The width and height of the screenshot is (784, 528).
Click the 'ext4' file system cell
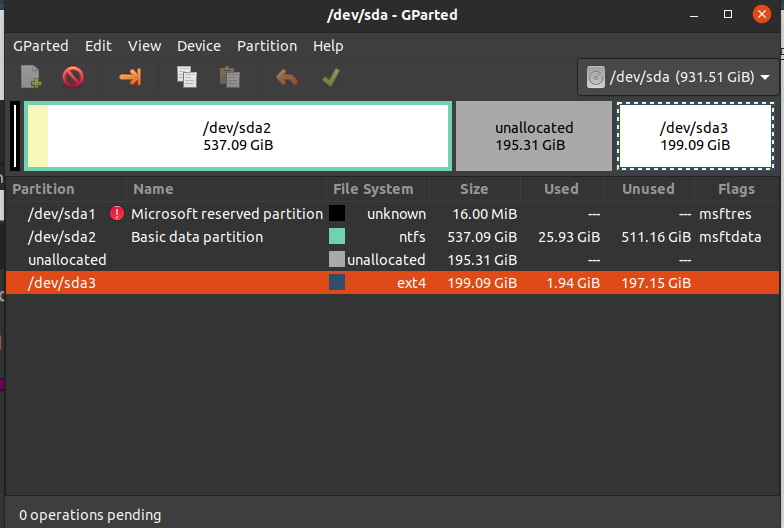pos(412,283)
